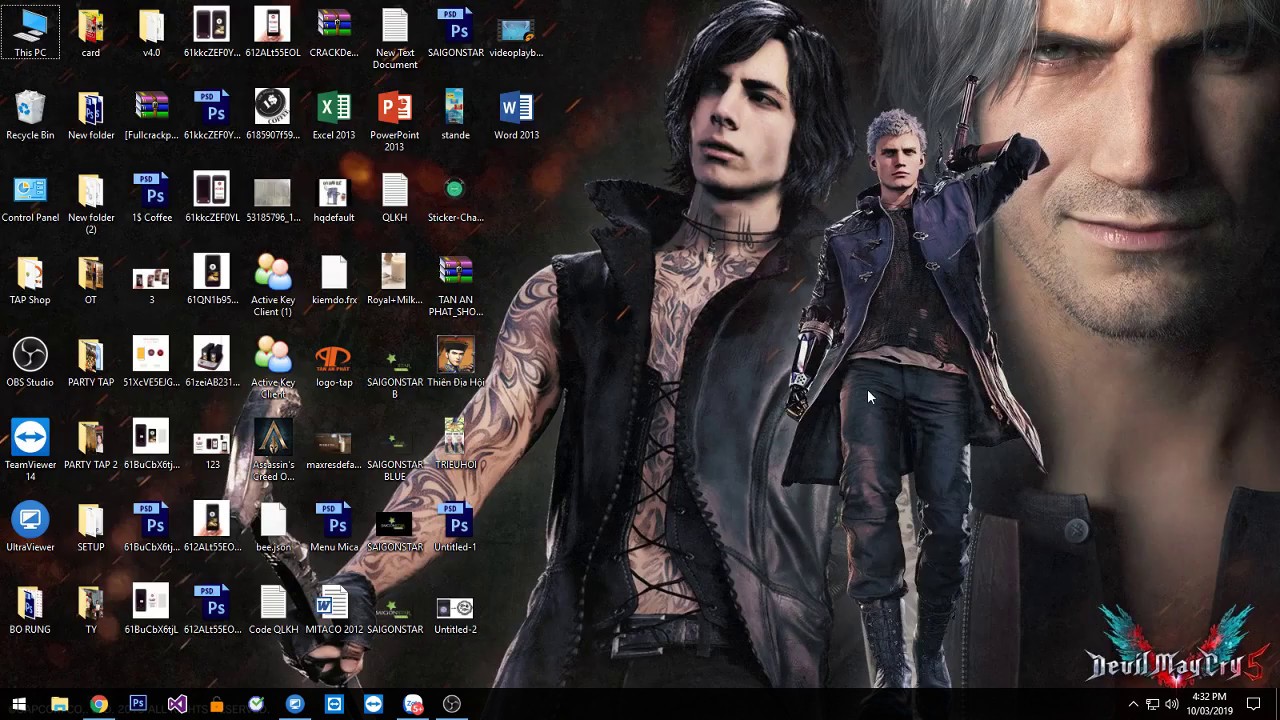
Task: Select the TRIEUHOI archive icon
Action: [455, 445]
